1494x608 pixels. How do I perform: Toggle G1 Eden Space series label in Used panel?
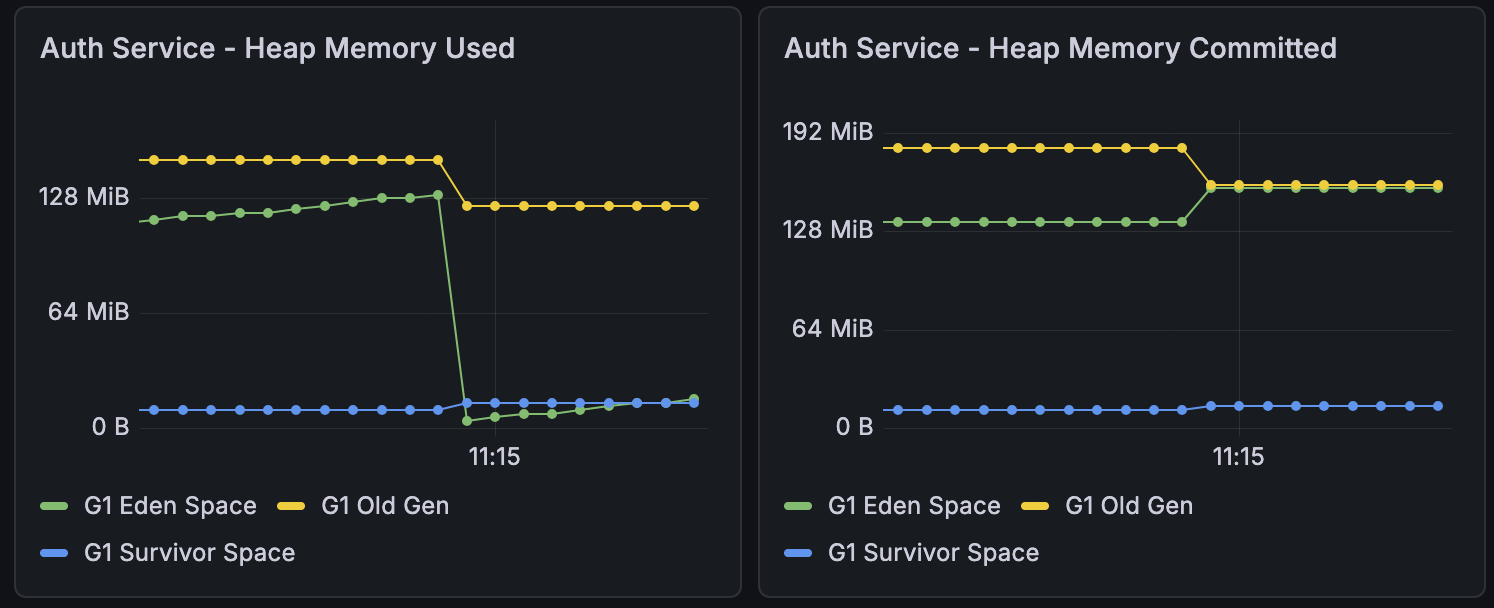pyautogui.click(x=170, y=506)
